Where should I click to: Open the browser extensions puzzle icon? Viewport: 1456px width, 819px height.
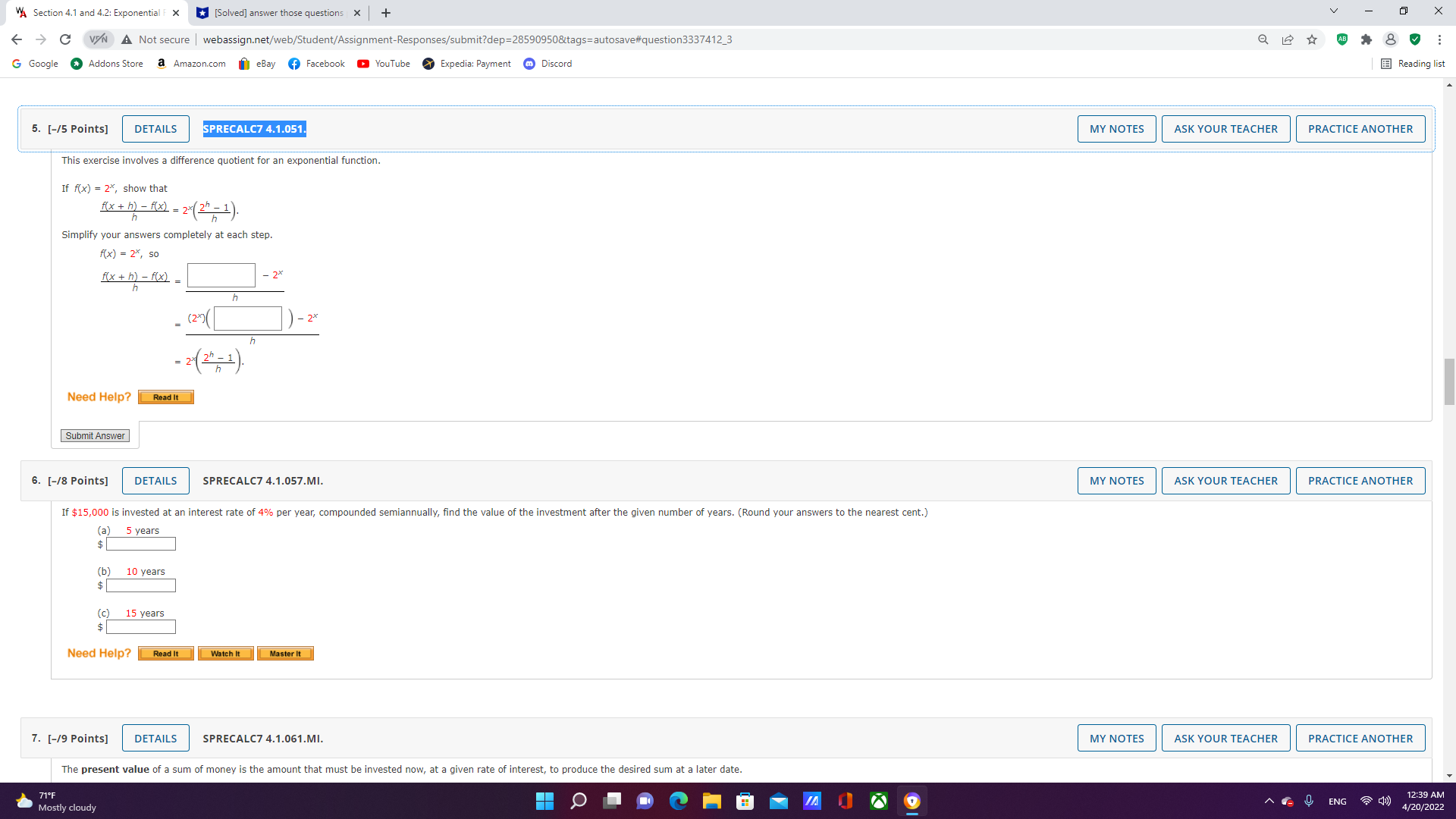pyautogui.click(x=1367, y=39)
